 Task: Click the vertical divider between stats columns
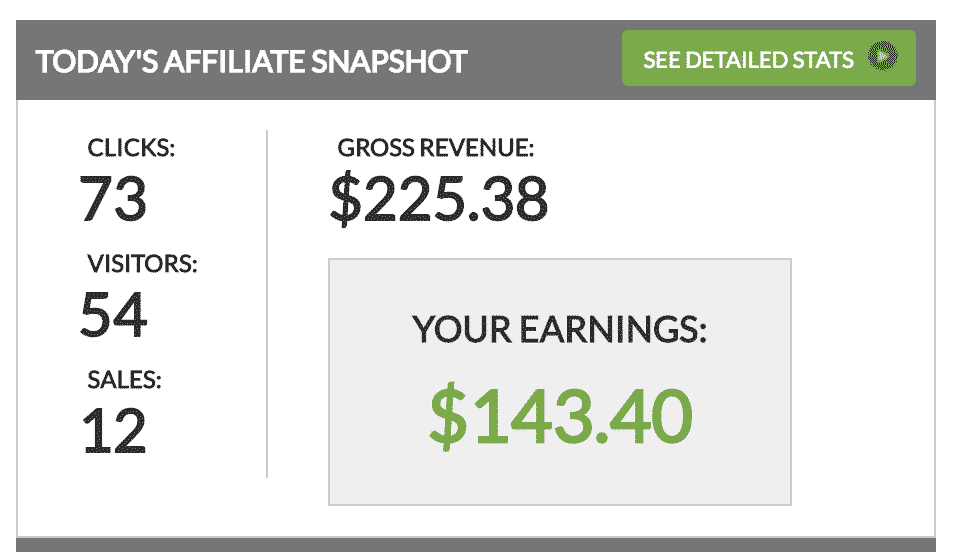pyautogui.click(x=267, y=304)
